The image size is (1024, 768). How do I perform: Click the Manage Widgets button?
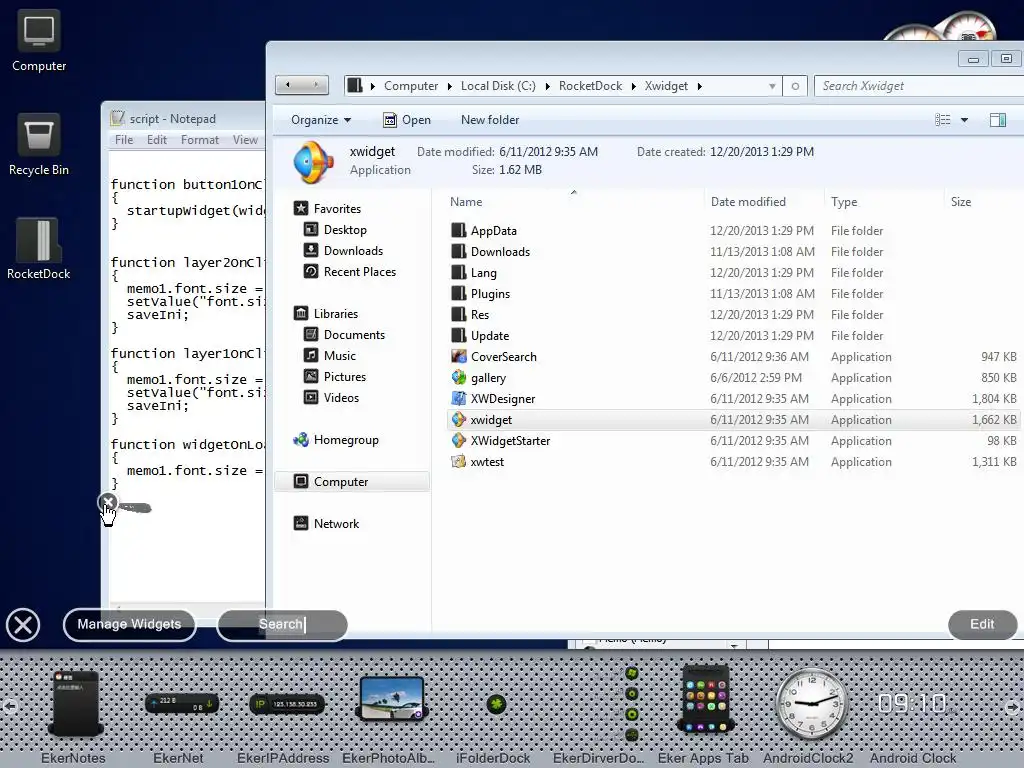pyautogui.click(x=129, y=625)
